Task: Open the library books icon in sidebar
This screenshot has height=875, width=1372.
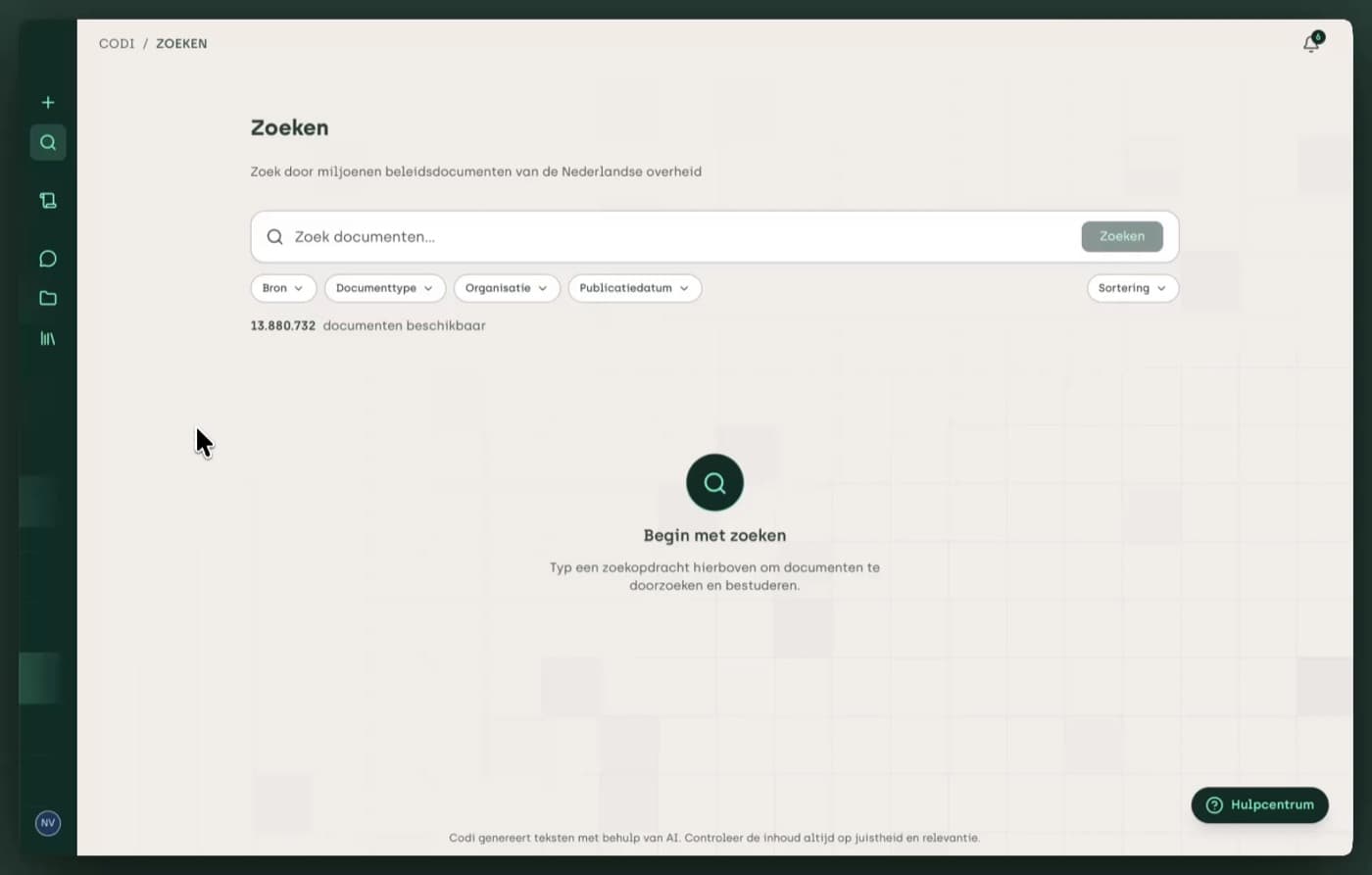Action: tap(48, 338)
